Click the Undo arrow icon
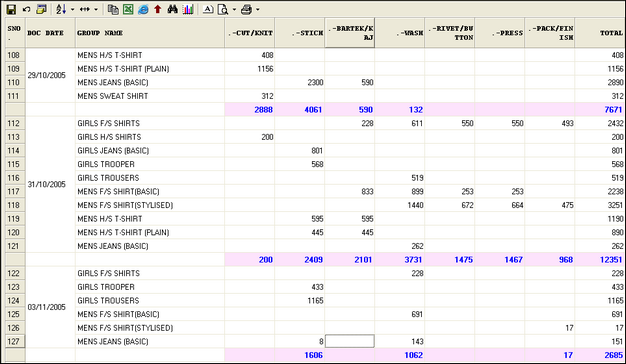The image size is (626, 364). [x=26, y=9]
